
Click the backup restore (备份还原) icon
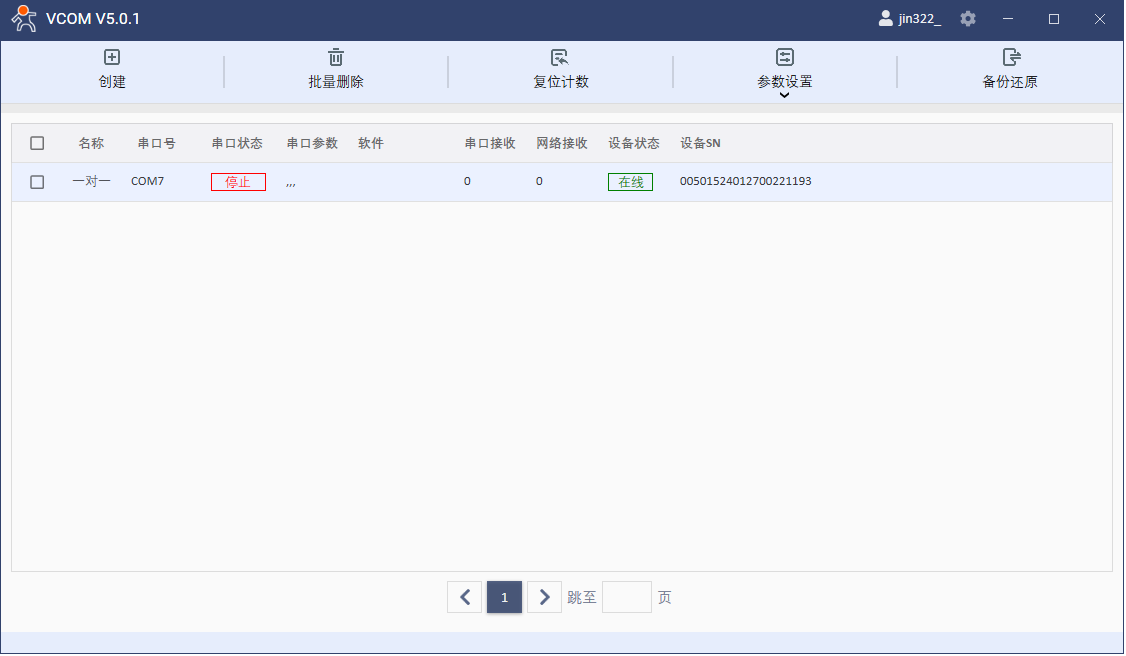pos(1010,58)
